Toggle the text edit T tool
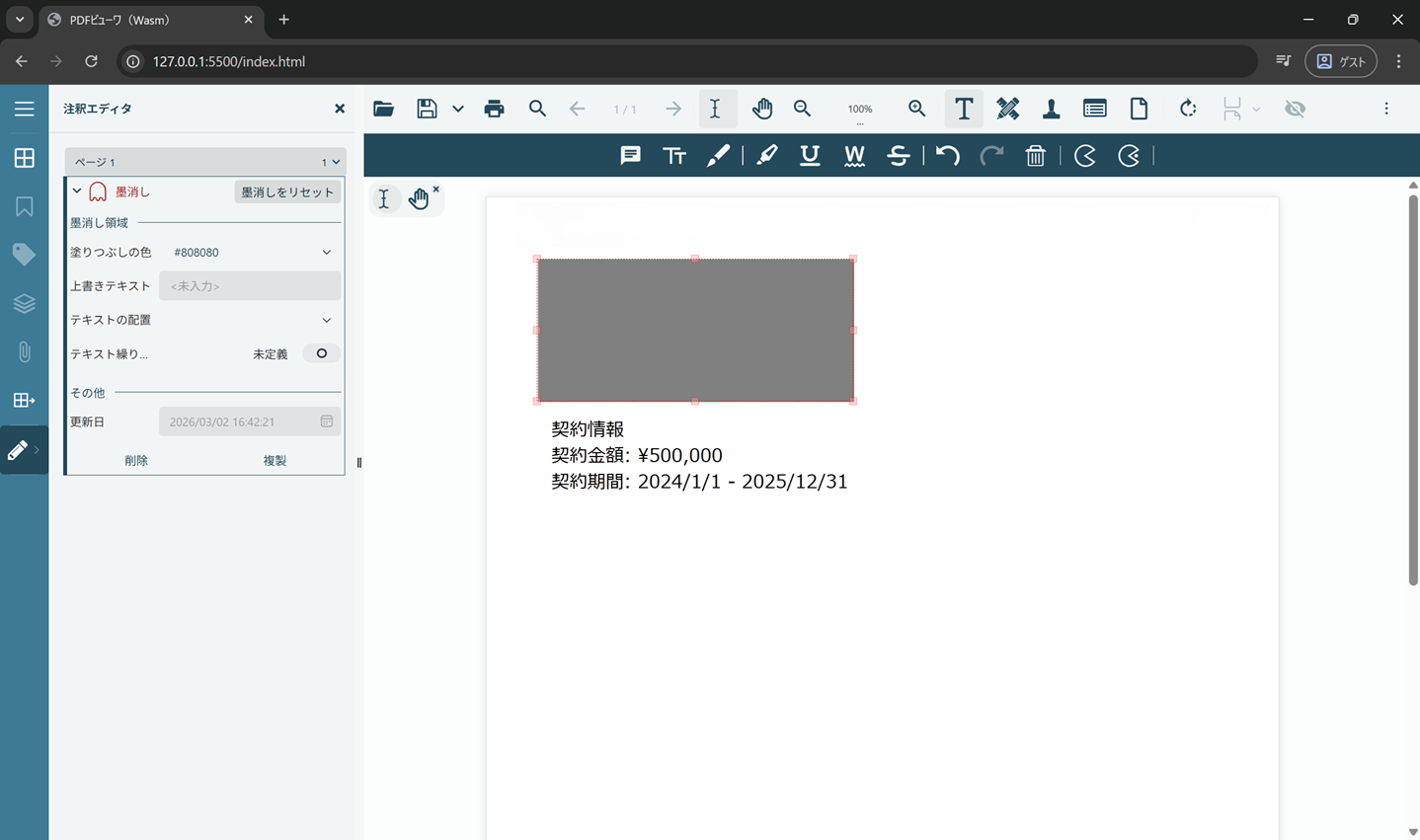 963,109
